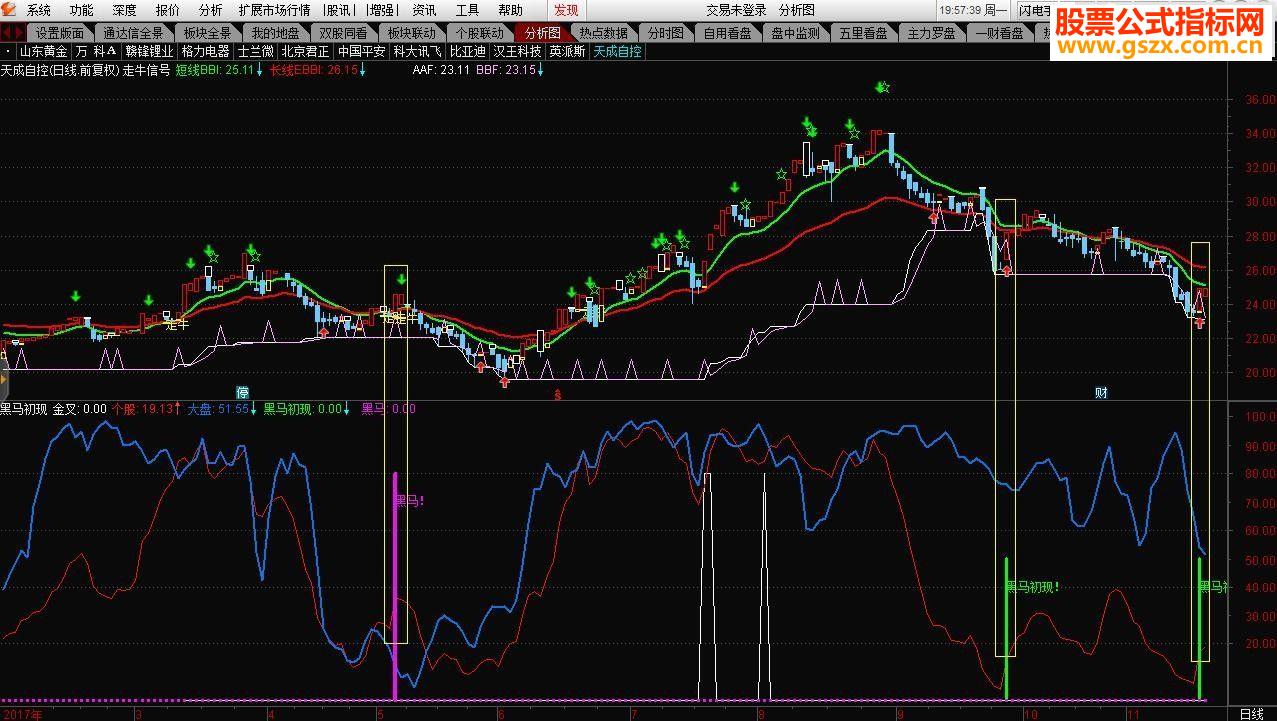The height and width of the screenshot is (721, 1277).
Task: Switch to the 五里看盘 tab
Action: [863, 32]
